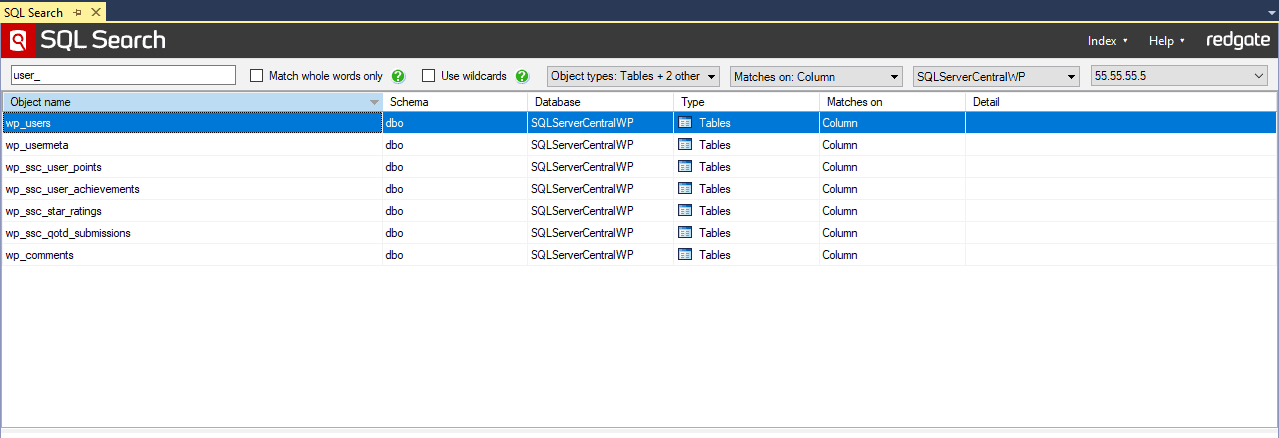Screen dimensions: 1279x438
Task: Click Column cell in wp_ssc_star_ratings row
Action: (x=893, y=211)
